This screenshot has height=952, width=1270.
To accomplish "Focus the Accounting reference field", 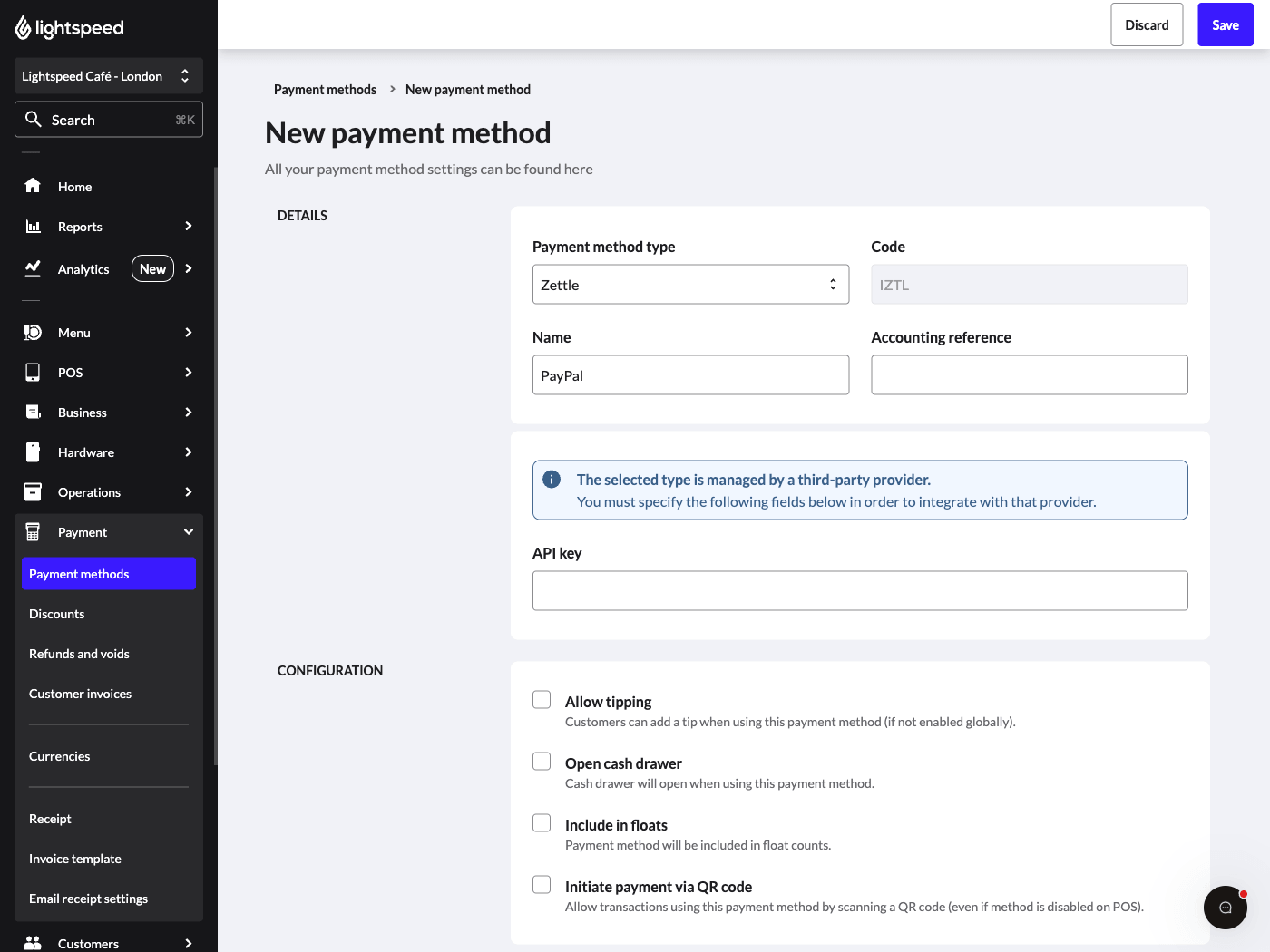I will coord(1030,375).
